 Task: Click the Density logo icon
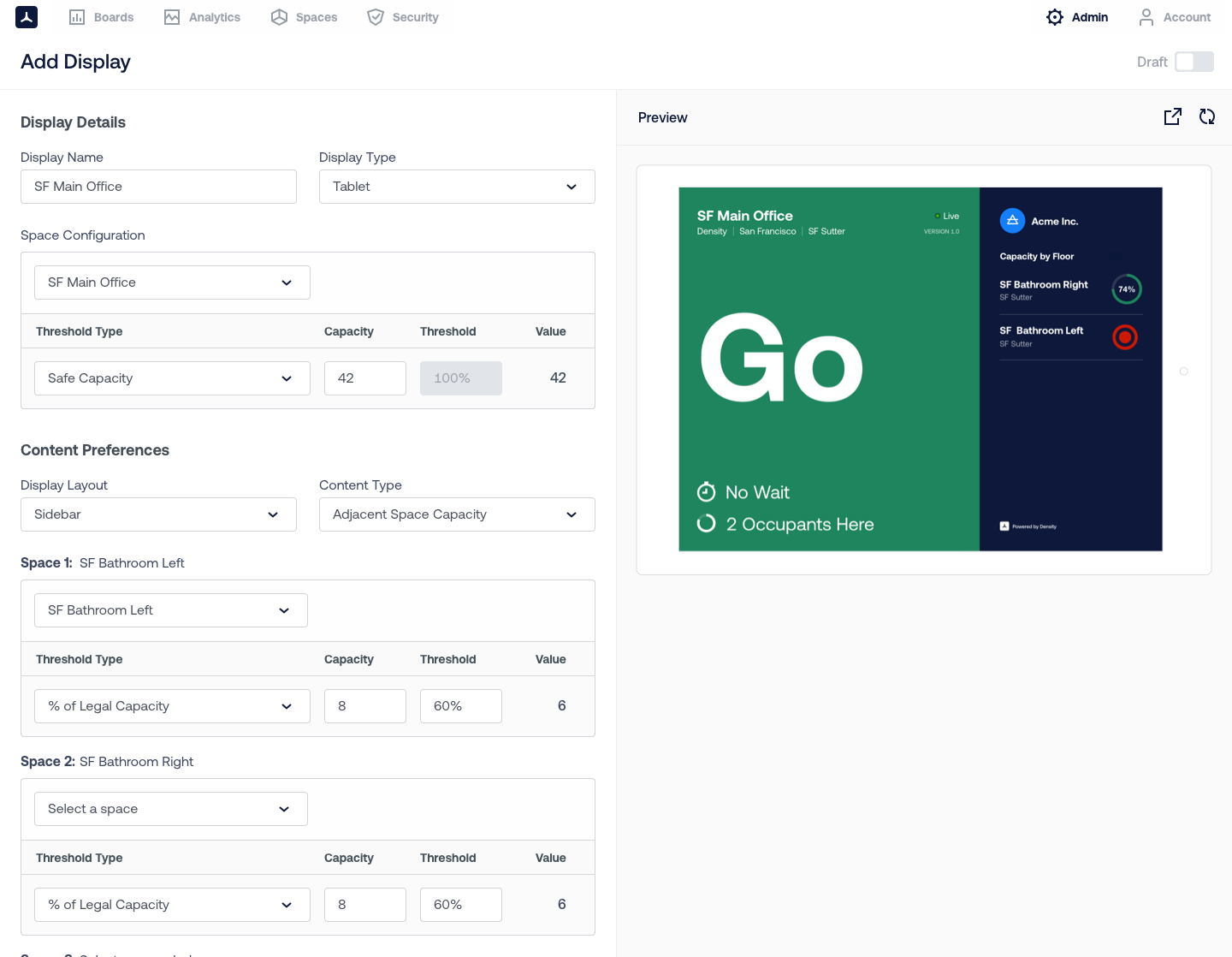27,17
